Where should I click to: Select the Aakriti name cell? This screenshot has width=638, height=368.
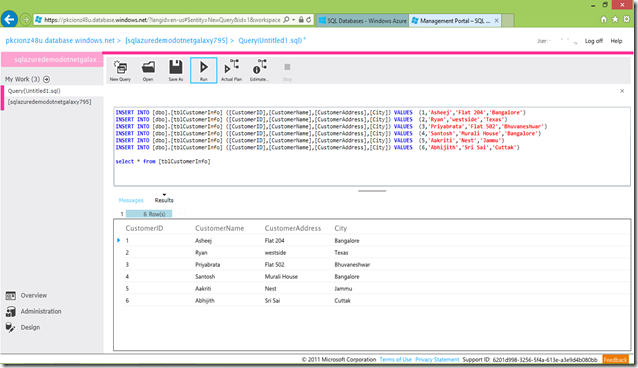203,289
